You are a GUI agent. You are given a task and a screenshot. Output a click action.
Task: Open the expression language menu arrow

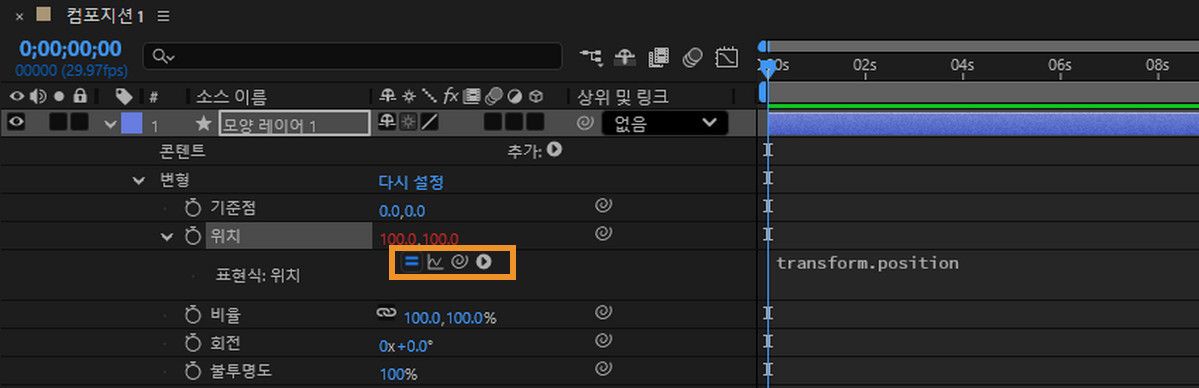[483, 262]
